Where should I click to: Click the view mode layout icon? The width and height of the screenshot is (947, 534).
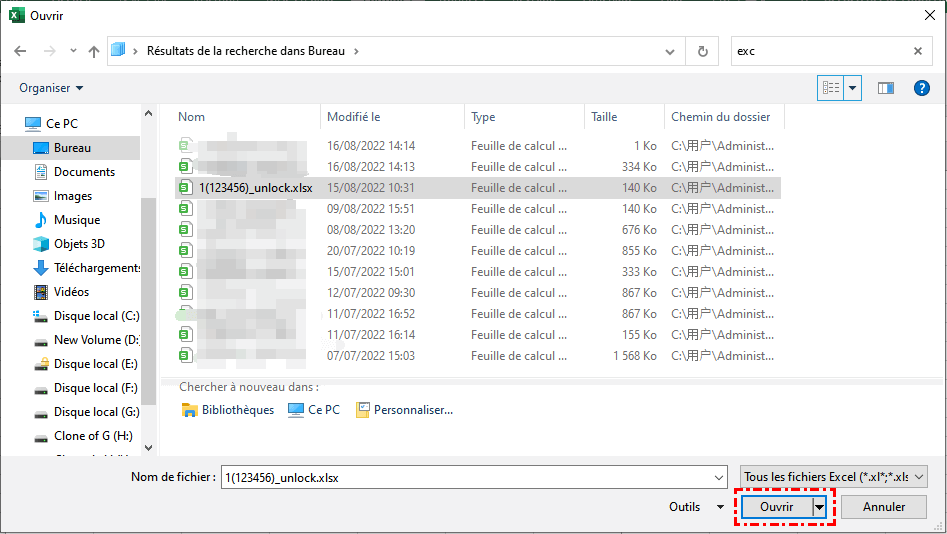point(831,88)
